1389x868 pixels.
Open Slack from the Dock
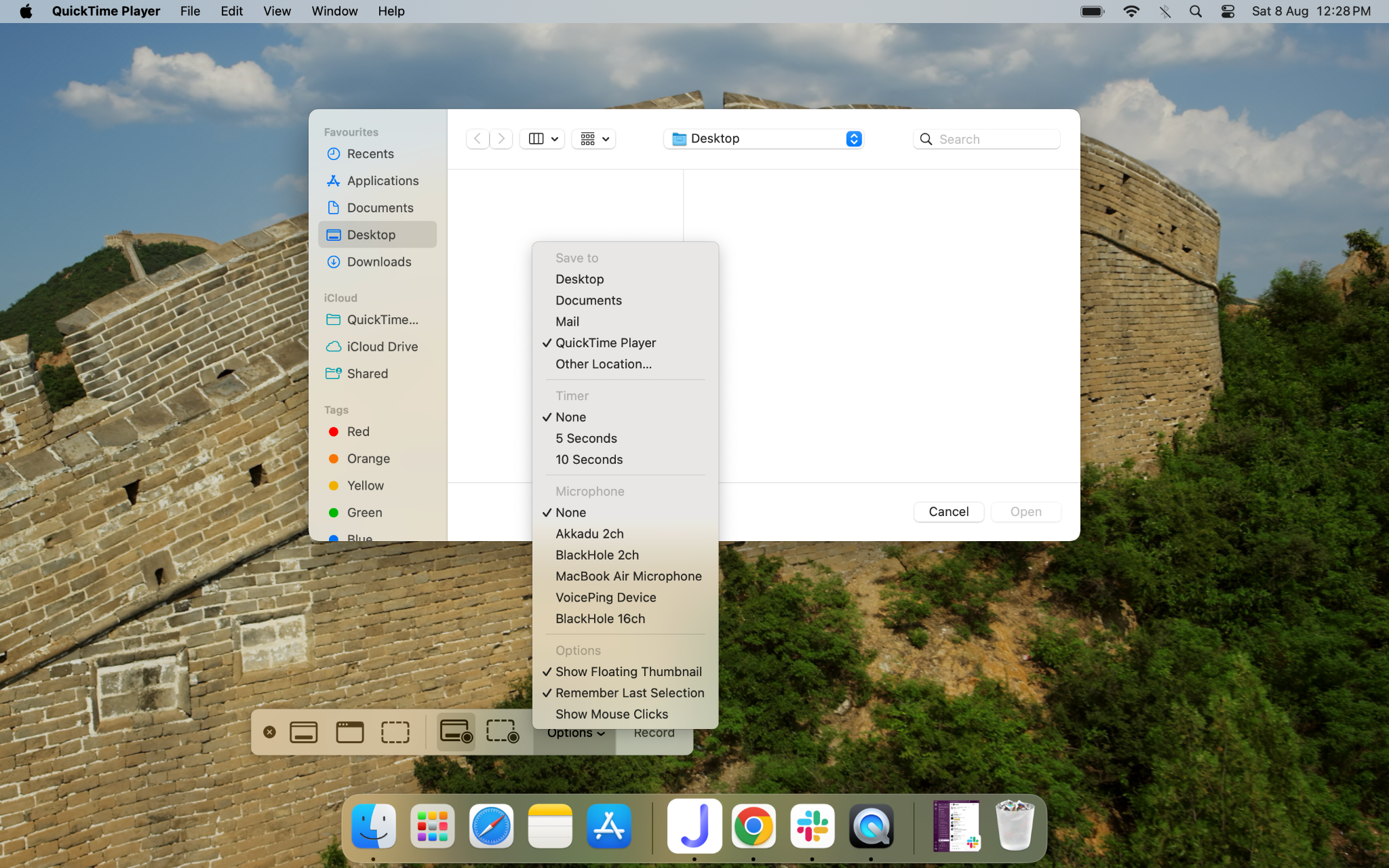[812, 826]
